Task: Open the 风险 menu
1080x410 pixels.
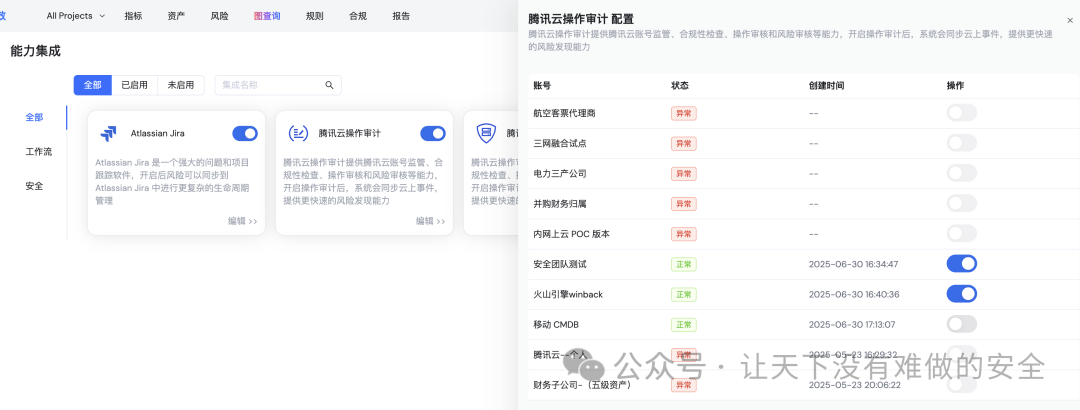Action: (x=219, y=16)
